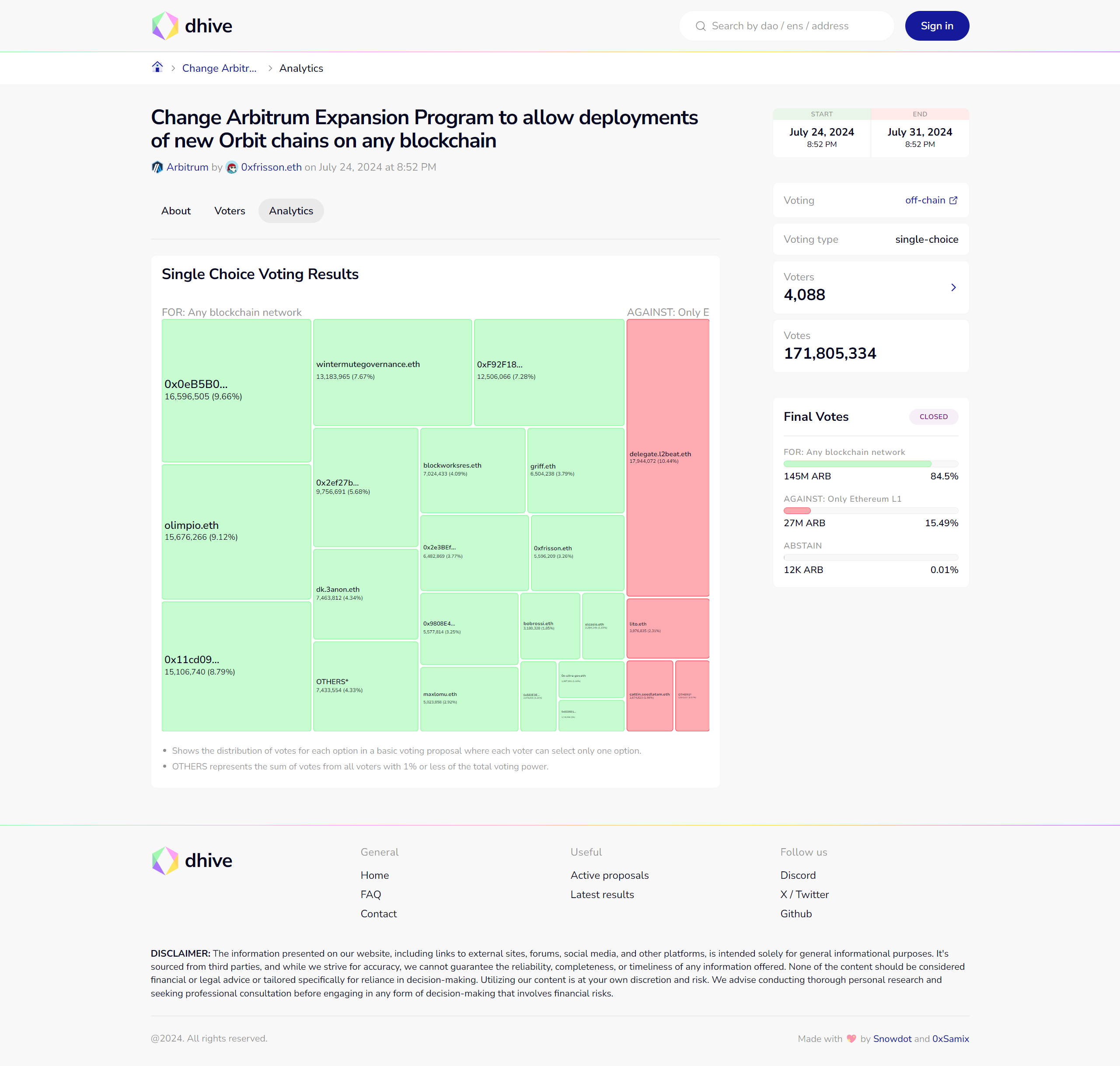Click the 171,805,334 votes total
Screen dimensions: 1120x1066
(830, 353)
